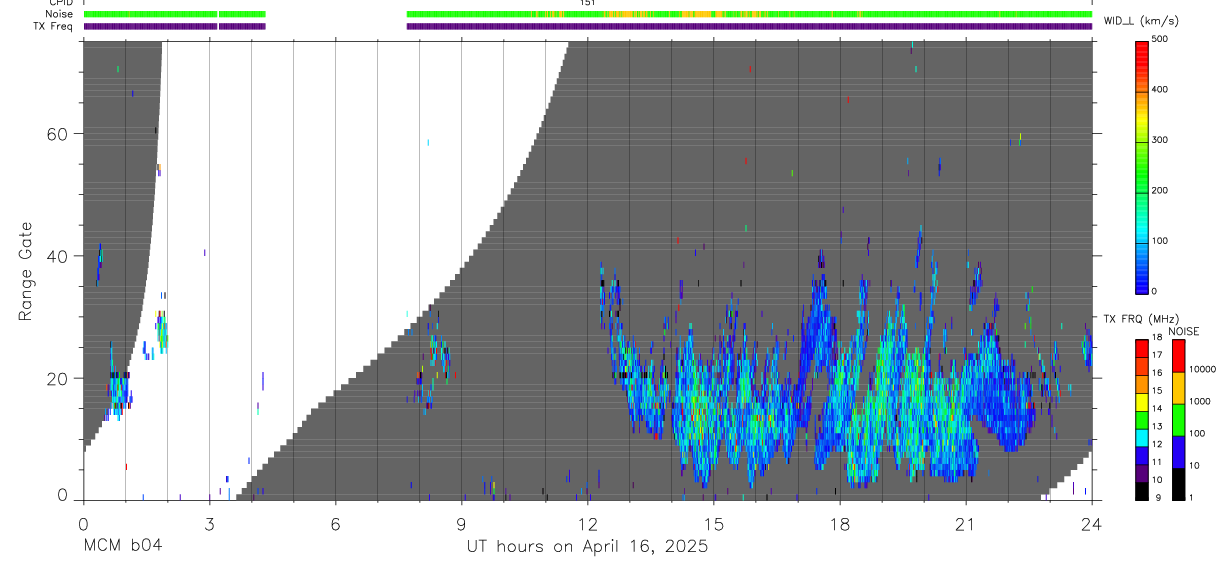The image size is (1228, 567).
Task: Click the purple TX Freq indicator strip
Action: (x=588, y=26)
